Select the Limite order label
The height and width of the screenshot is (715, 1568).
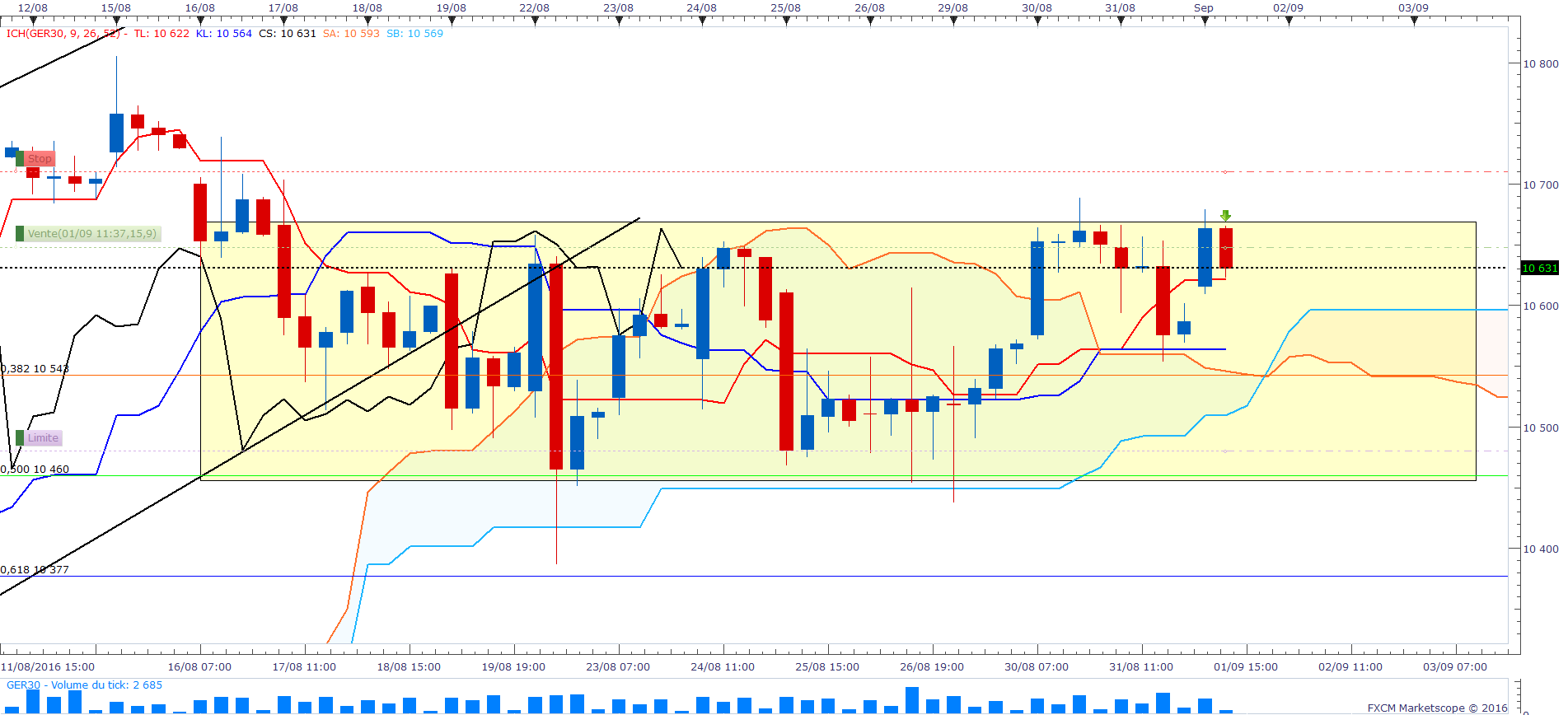coord(44,438)
